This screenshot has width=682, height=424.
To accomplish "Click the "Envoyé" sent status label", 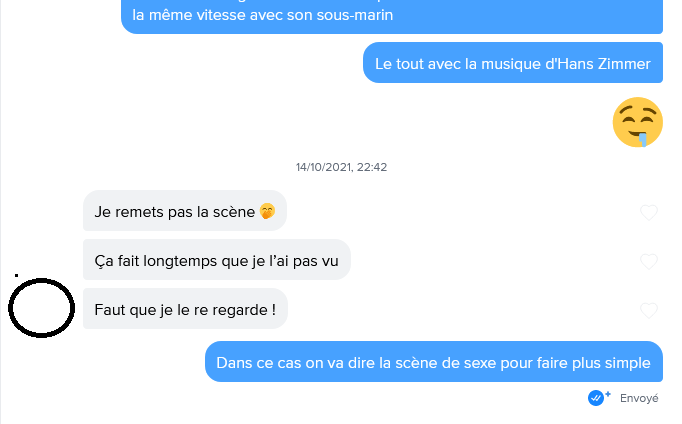I will pos(639,398).
